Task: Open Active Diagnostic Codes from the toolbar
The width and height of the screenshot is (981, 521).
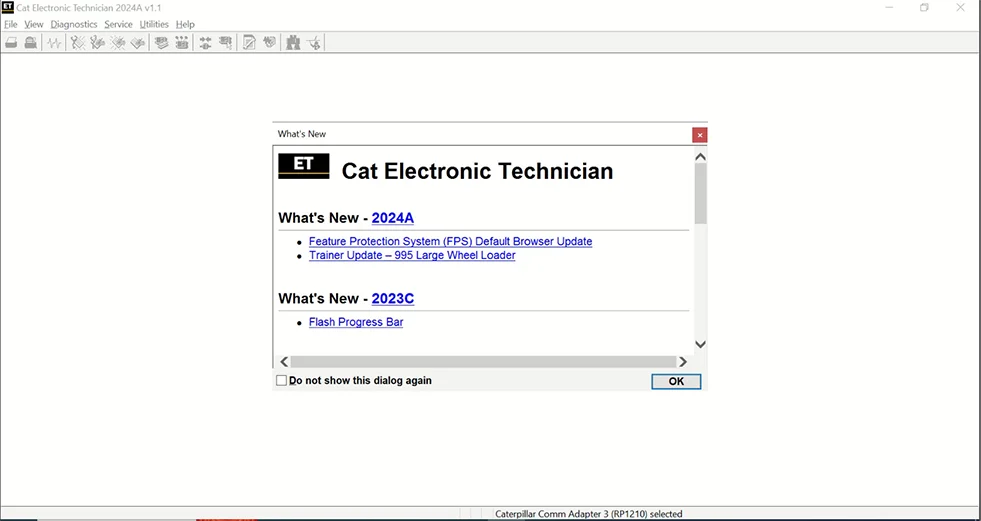Action: coord(76,43)
